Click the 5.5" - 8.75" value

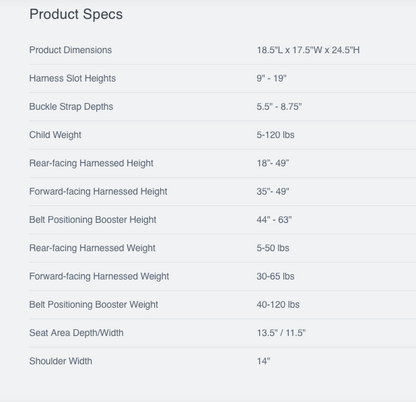pyautogui.click(x=279, y=107)
